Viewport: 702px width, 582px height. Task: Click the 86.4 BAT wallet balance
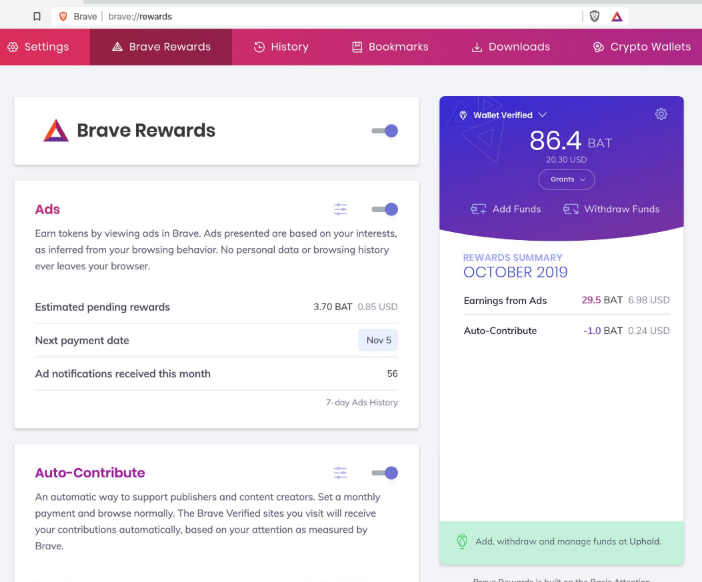click(571, 141)
